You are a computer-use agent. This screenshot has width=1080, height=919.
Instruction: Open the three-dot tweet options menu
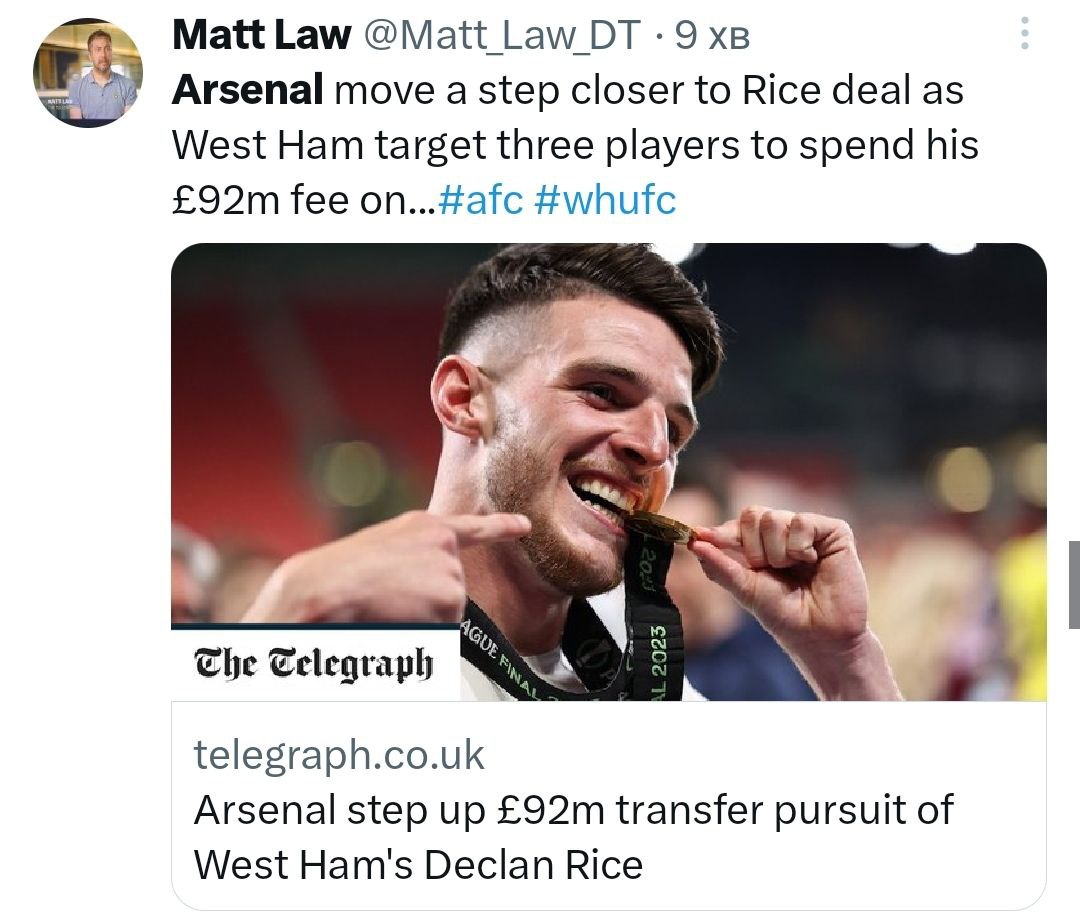(x=1023, y=37)
